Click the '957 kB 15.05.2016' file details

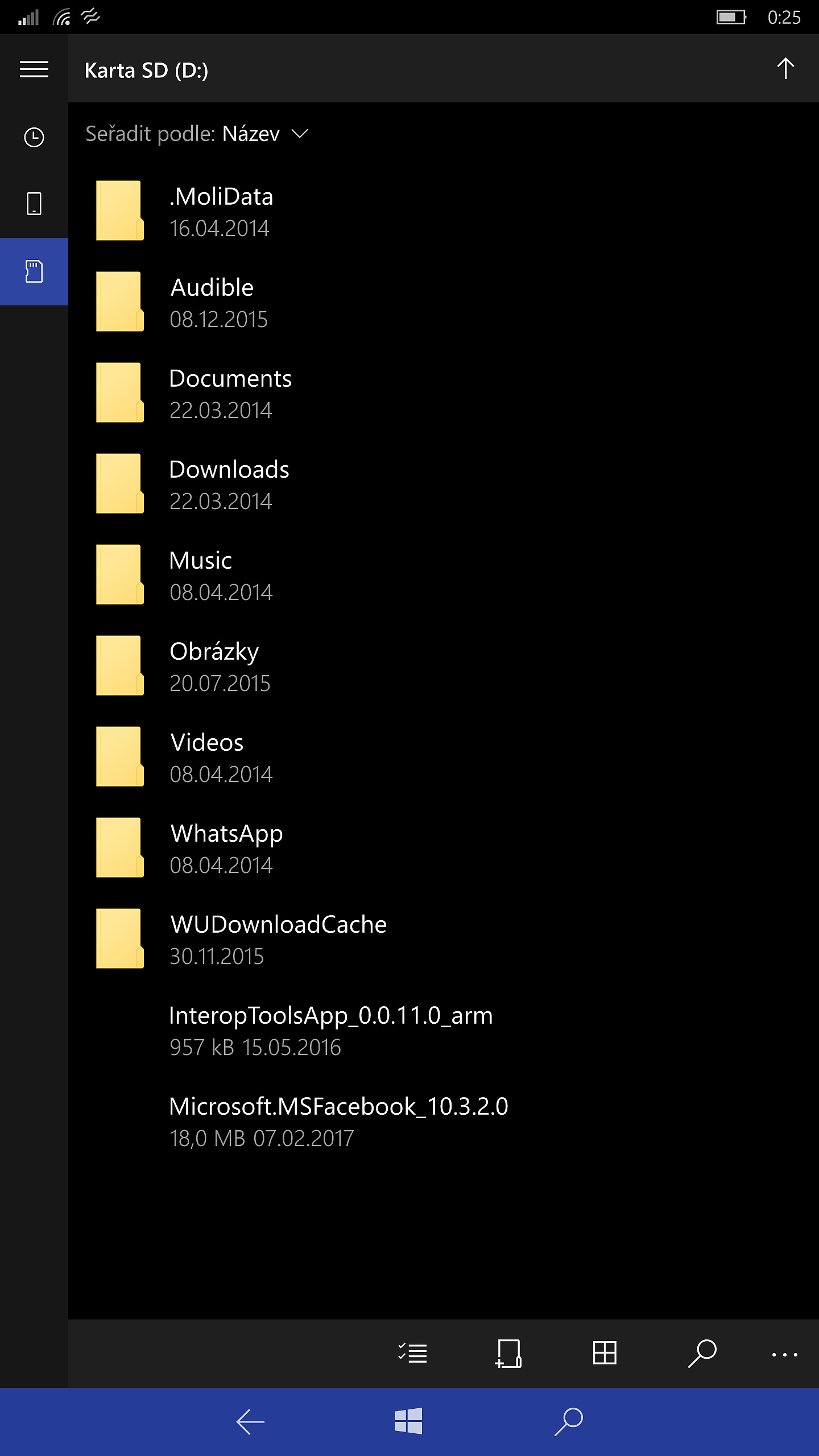pyautogui.click(x=255, y=1048)
